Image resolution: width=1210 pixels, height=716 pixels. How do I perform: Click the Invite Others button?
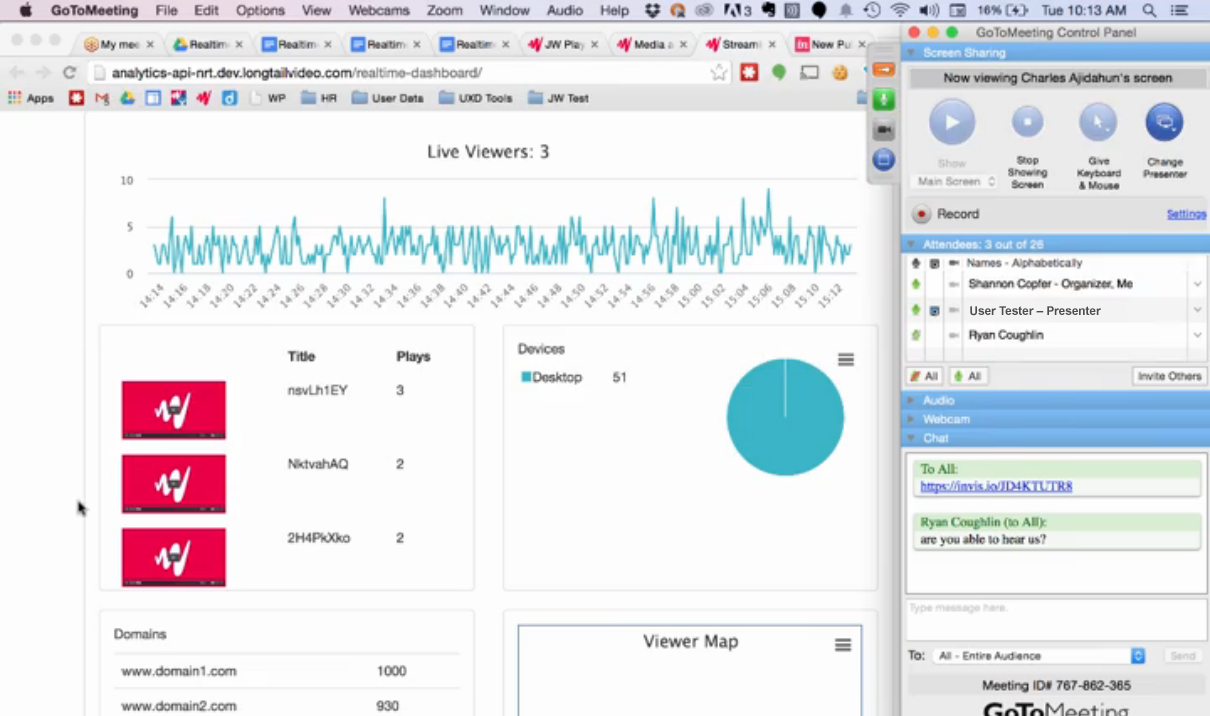click(1168, 376)
